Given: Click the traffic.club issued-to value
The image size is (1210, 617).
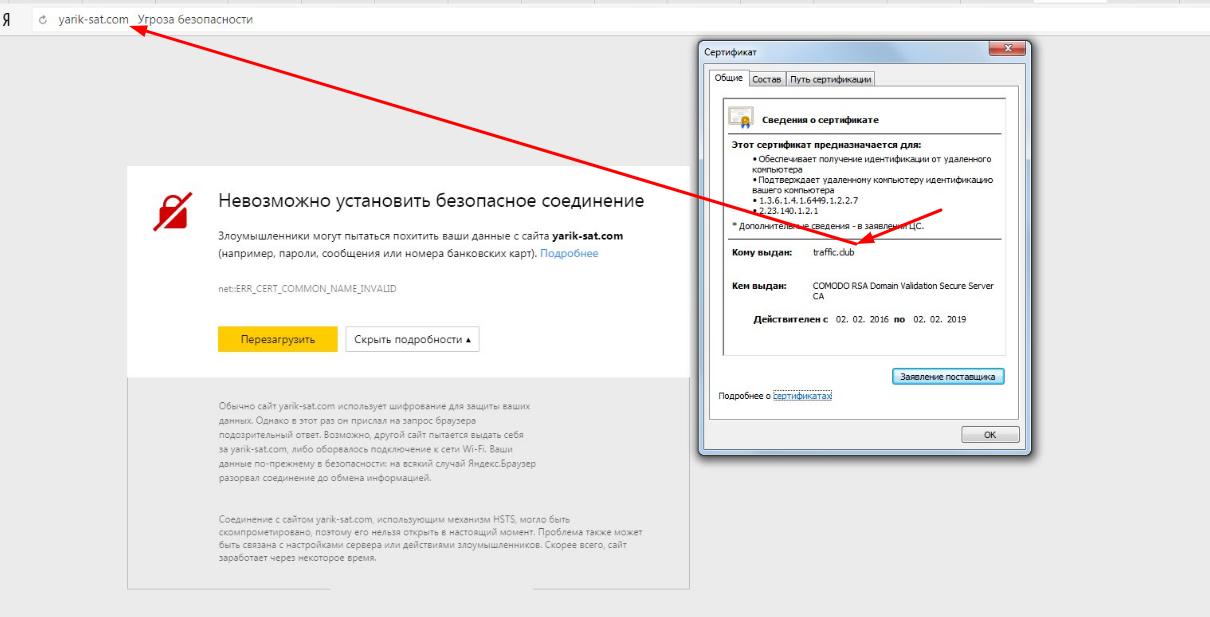Looking at the screenshot, I should [833, 253].
